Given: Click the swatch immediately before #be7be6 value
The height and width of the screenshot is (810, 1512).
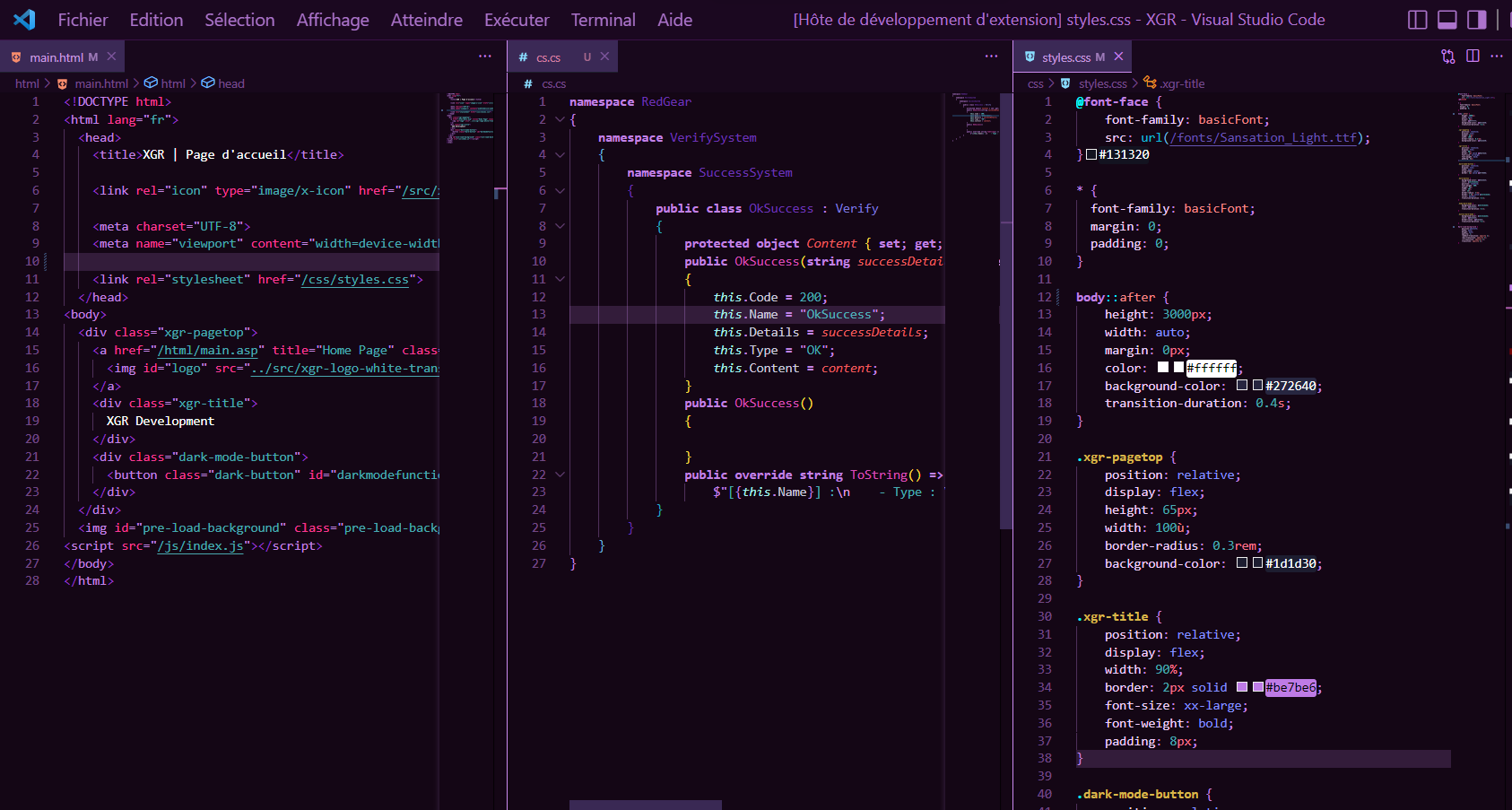Looking at the screenshot, I should (1258, 687).
